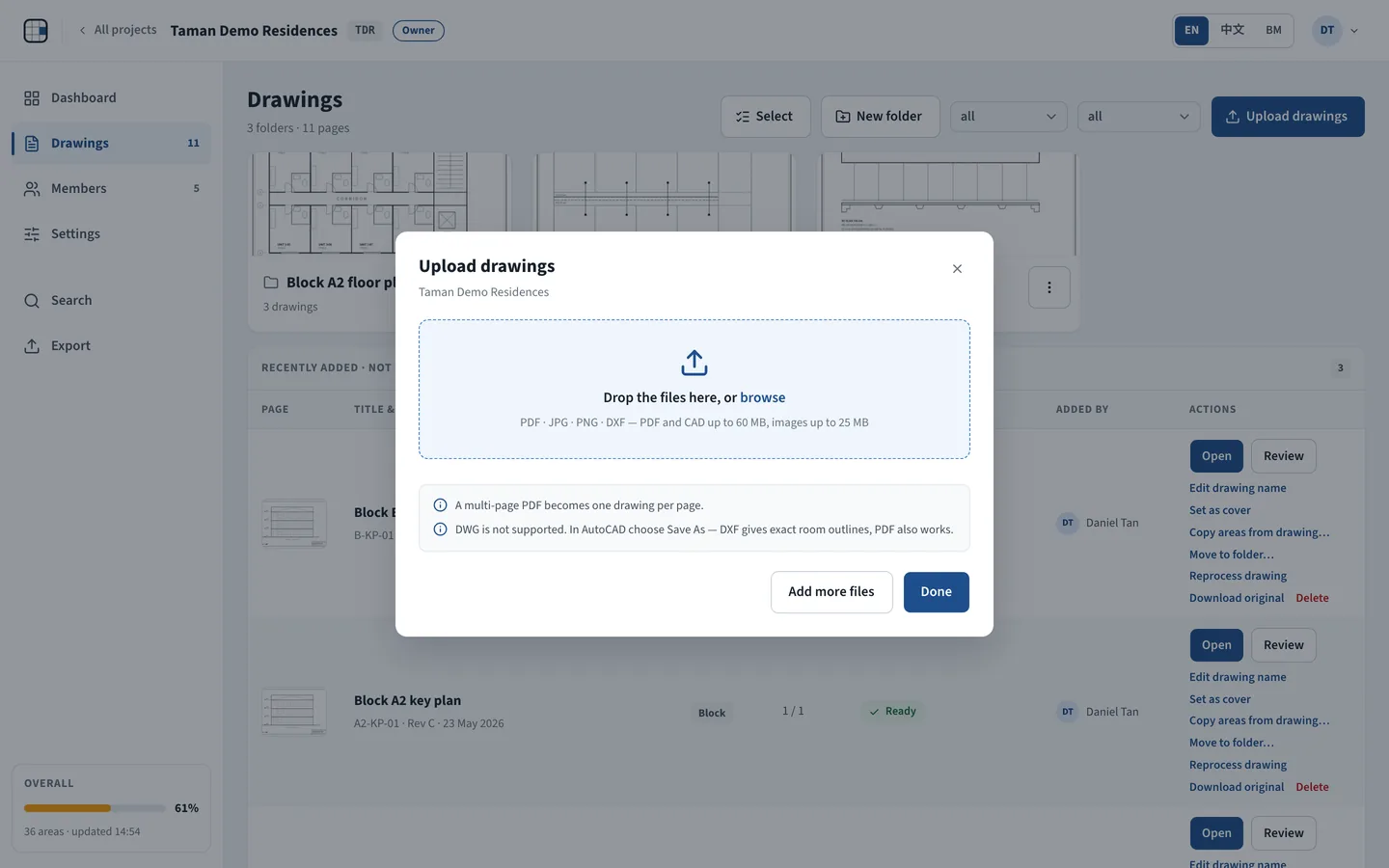1389x868 pixels.
Task: Delete Block A2 key plan drawing
Action: [1312, 787]
